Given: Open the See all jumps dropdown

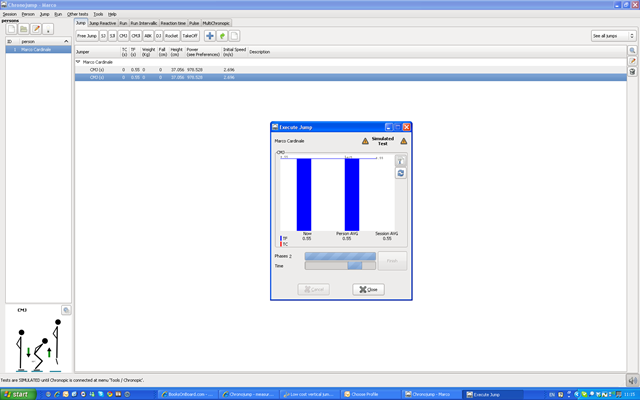Looking at the screenshot, I should 613,36.
